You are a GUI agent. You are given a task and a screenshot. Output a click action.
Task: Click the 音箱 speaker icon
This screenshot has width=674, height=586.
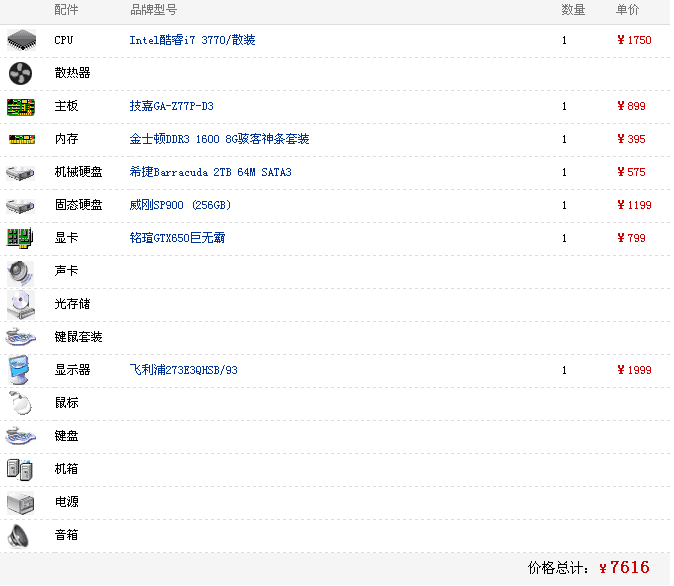[x=19, y=537]
